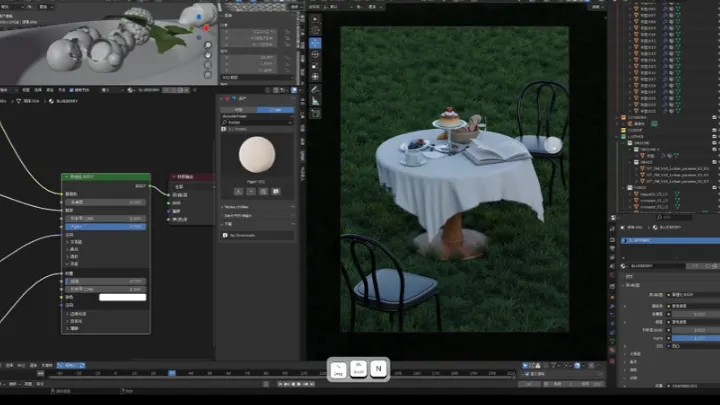Image resolution: width=720 pixels, height=405 pixels.
Task: Expand Emission section in Principled BSDF node
Action: click(67, 321)
